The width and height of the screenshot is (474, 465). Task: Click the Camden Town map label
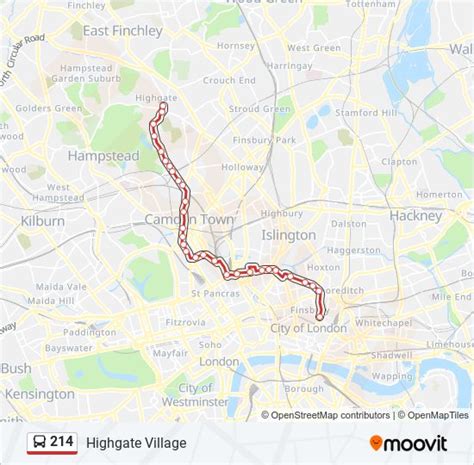(189, 219)
